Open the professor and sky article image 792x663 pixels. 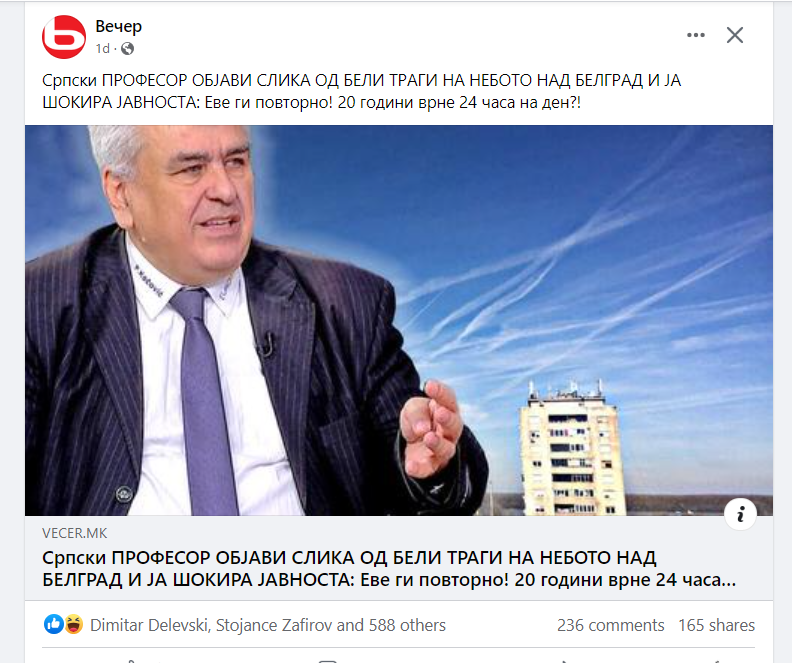tap(399, 320)
